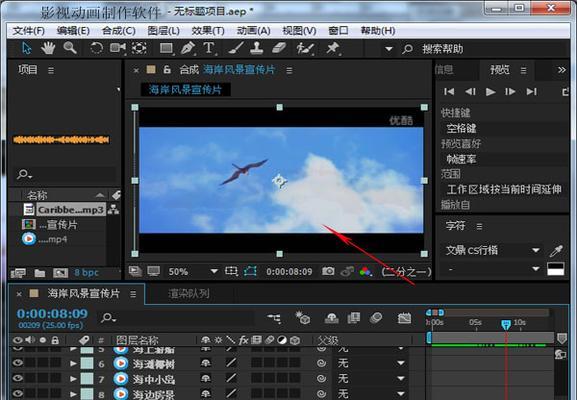Select the Puppet Pin tool
This screenshot has width=577, height=400.
(333, 48)
